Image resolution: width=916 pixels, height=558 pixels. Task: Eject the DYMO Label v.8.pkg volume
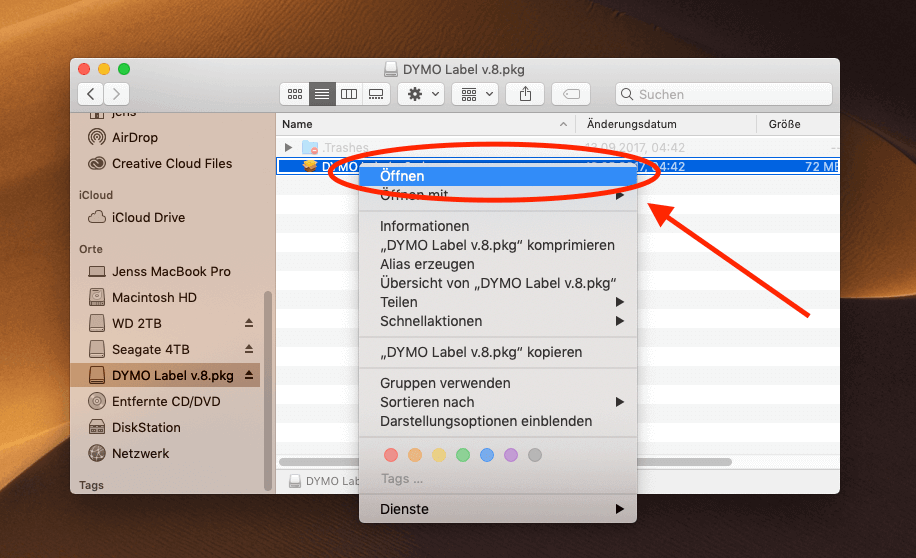pos(249,375)
